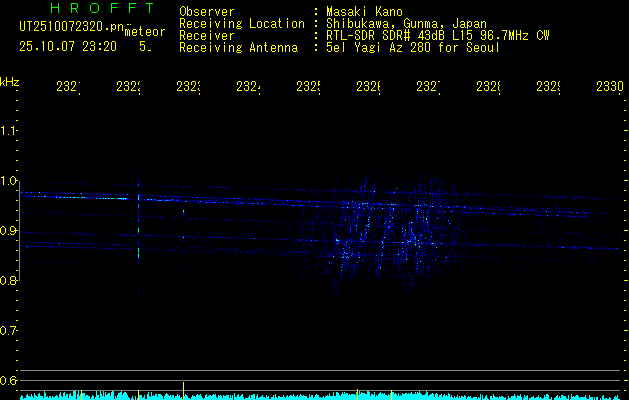This screenshot has width=629, height=400.
Task: Click the 2326 time axis label
Action: pyautogui.click(x=368, y=87)
